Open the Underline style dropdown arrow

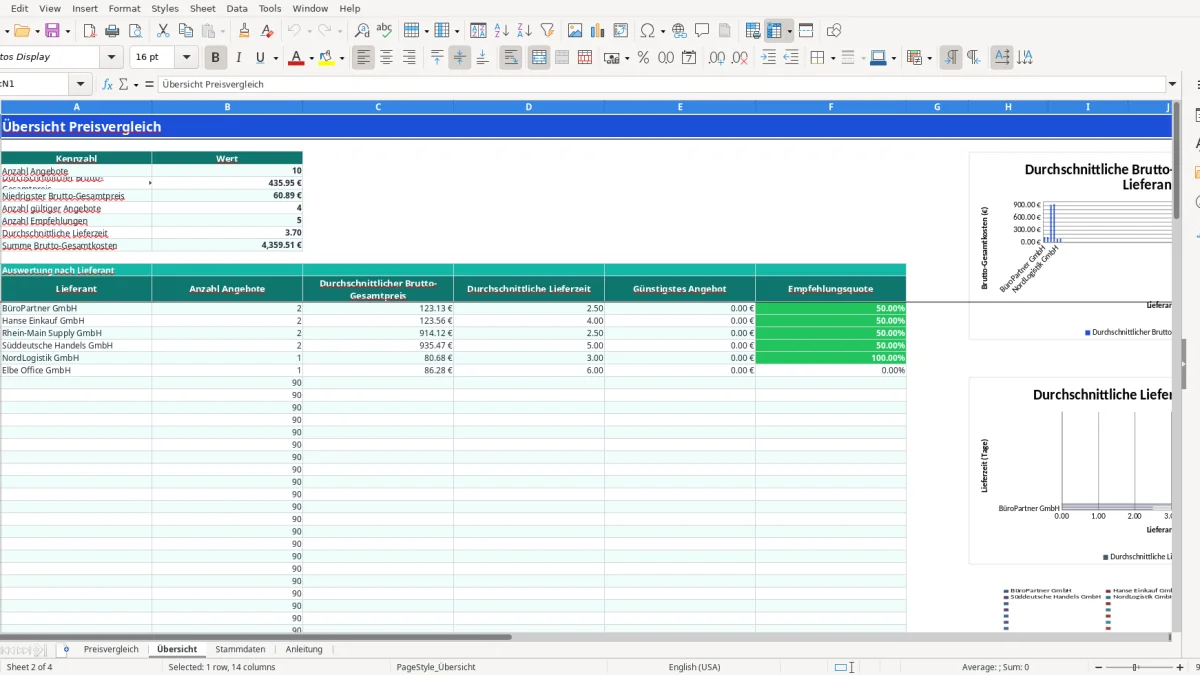(x=275, y=58)
